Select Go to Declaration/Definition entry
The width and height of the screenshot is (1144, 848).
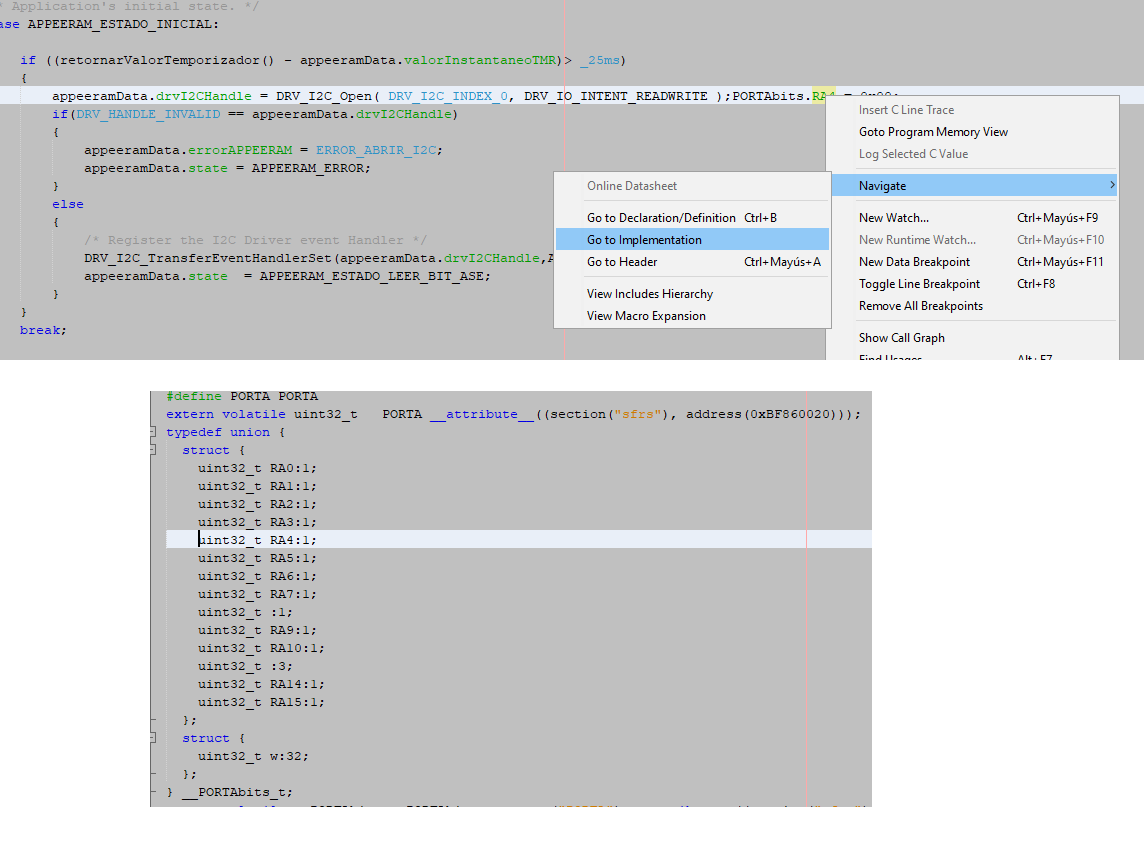[692, 217]
